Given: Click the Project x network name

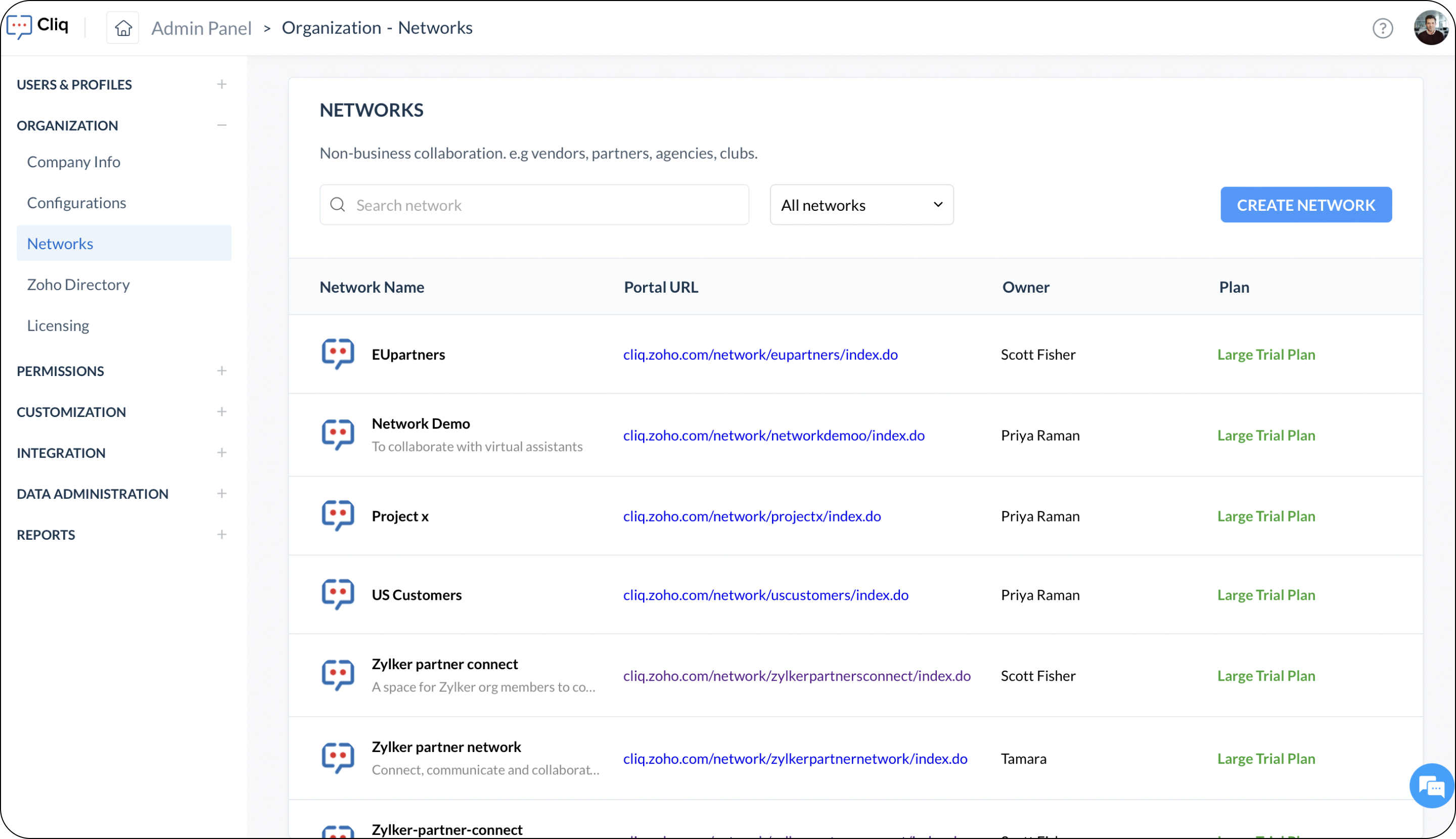Looking at the screenshot, I should click(400, 516).
